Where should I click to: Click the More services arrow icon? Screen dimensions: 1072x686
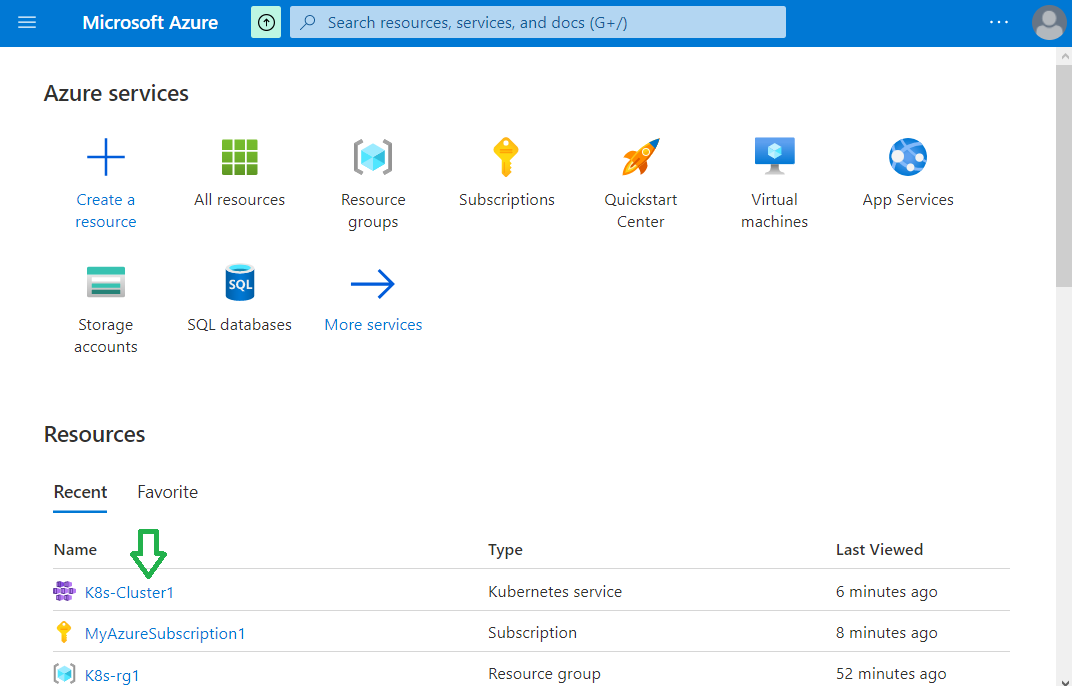(x=373, y=284)
